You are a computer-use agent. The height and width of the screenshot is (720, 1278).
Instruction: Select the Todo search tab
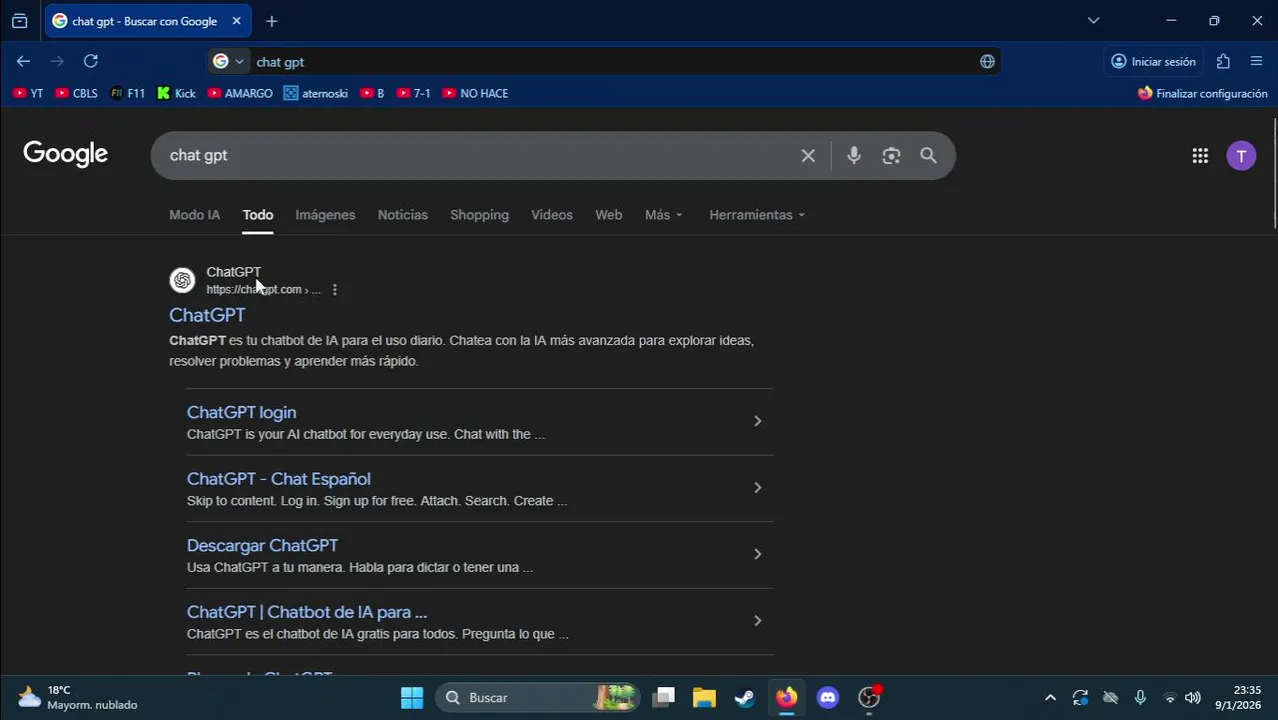258,215
